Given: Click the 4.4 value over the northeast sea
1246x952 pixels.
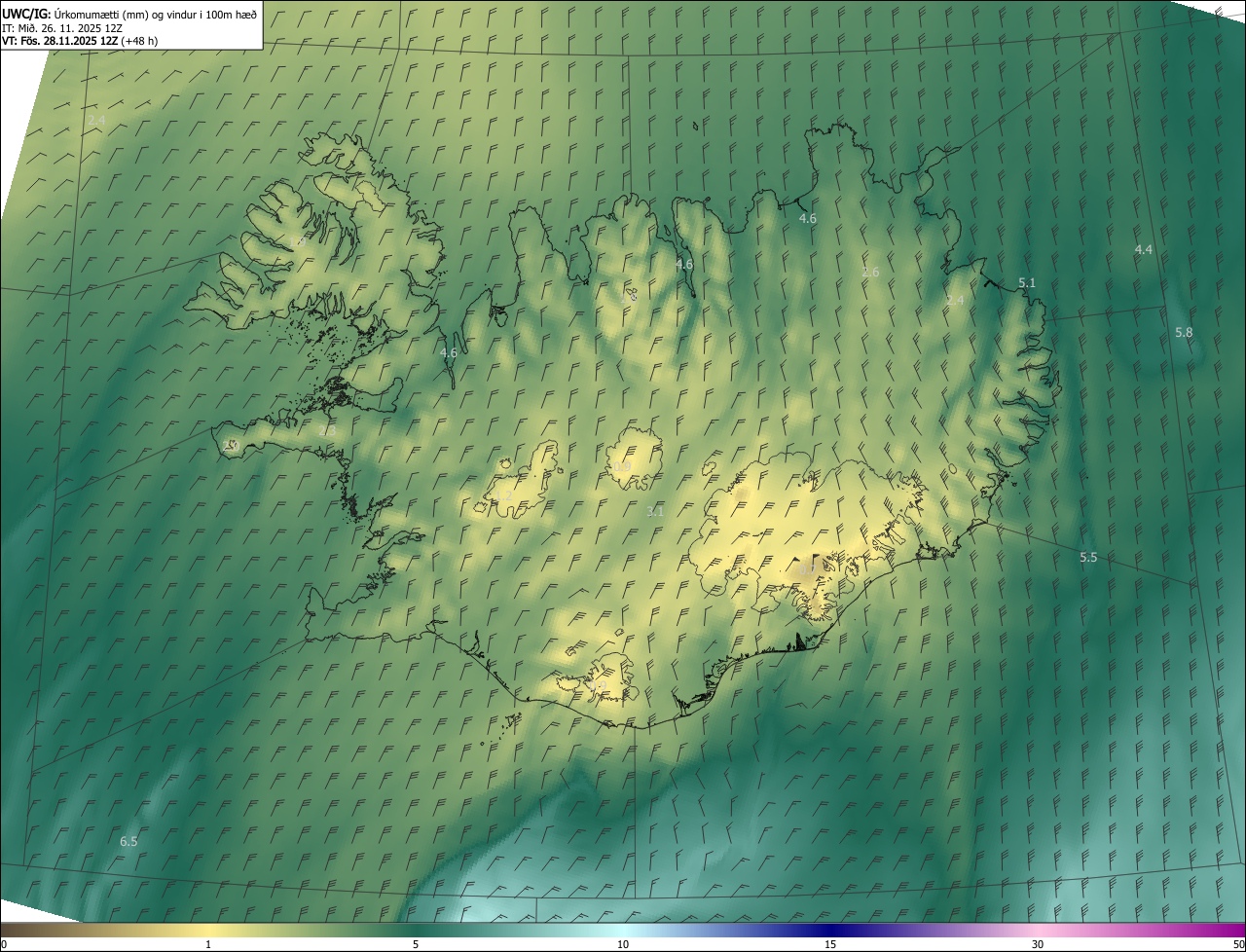Looking at the screenshot, I should [x=1144, y=249].
